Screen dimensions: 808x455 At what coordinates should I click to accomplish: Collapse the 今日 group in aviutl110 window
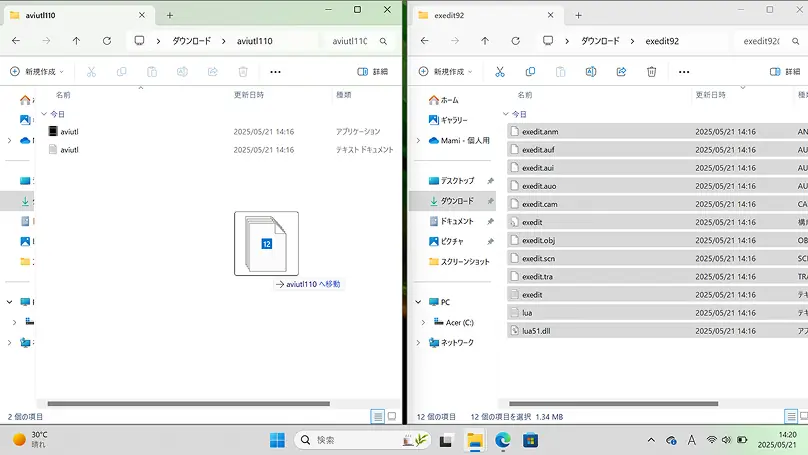coord(44,114)
